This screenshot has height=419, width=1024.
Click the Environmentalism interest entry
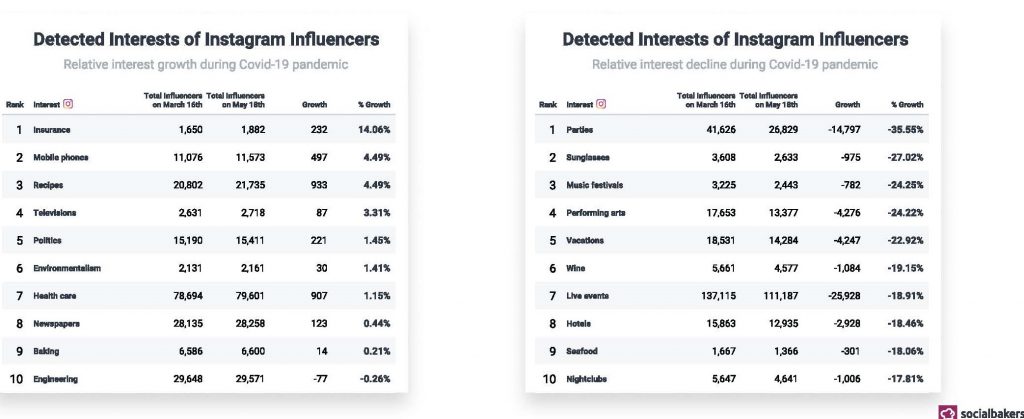(67, 268)
